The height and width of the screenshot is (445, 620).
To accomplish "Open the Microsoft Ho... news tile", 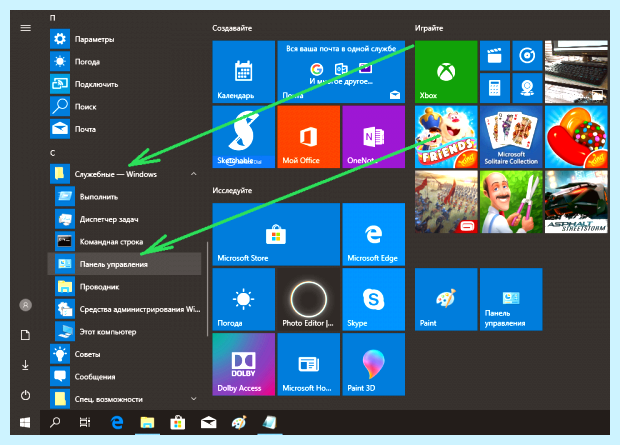I will point(308,364).
